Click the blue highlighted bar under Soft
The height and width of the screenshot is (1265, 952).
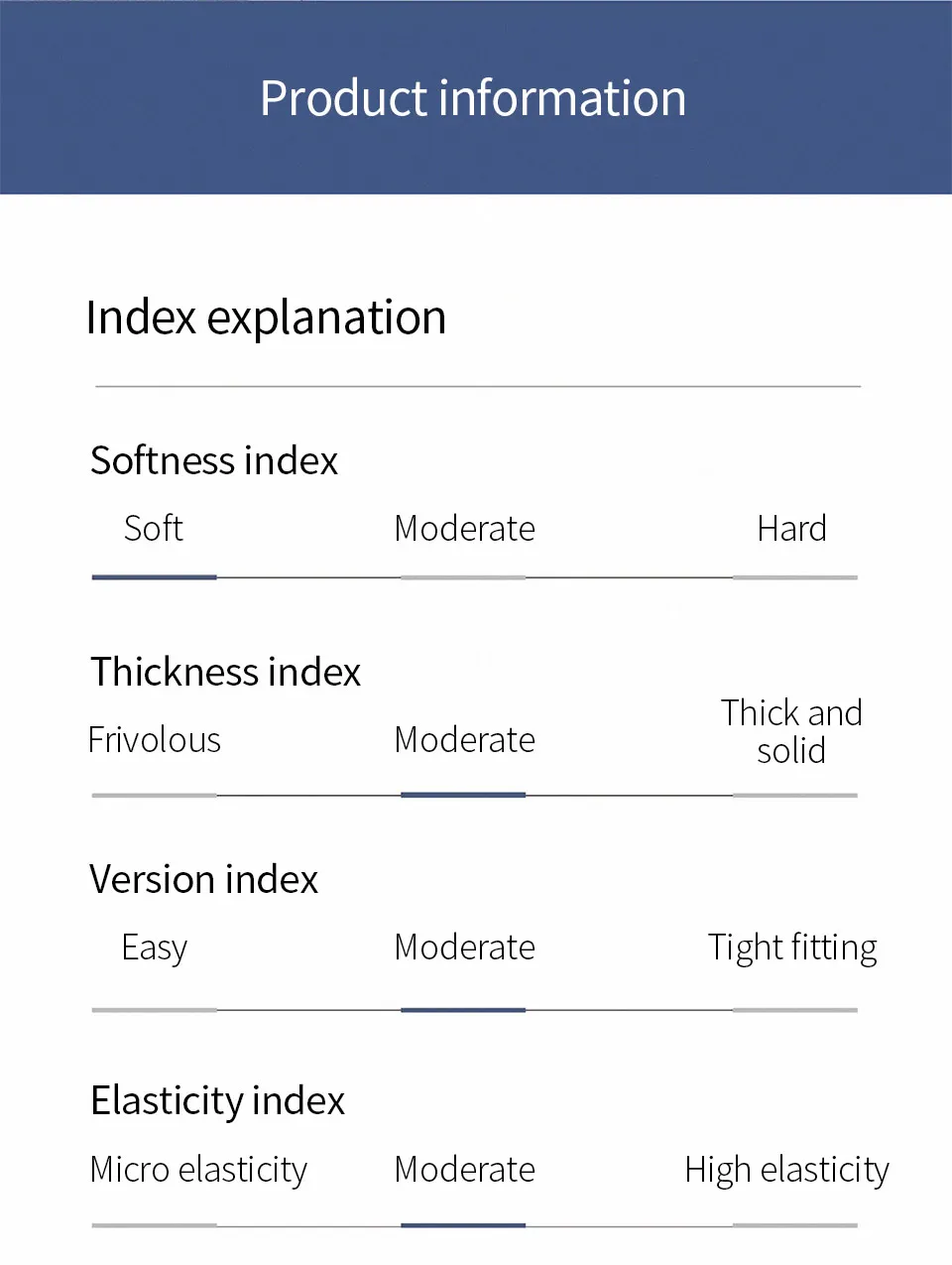click(154, 576)
